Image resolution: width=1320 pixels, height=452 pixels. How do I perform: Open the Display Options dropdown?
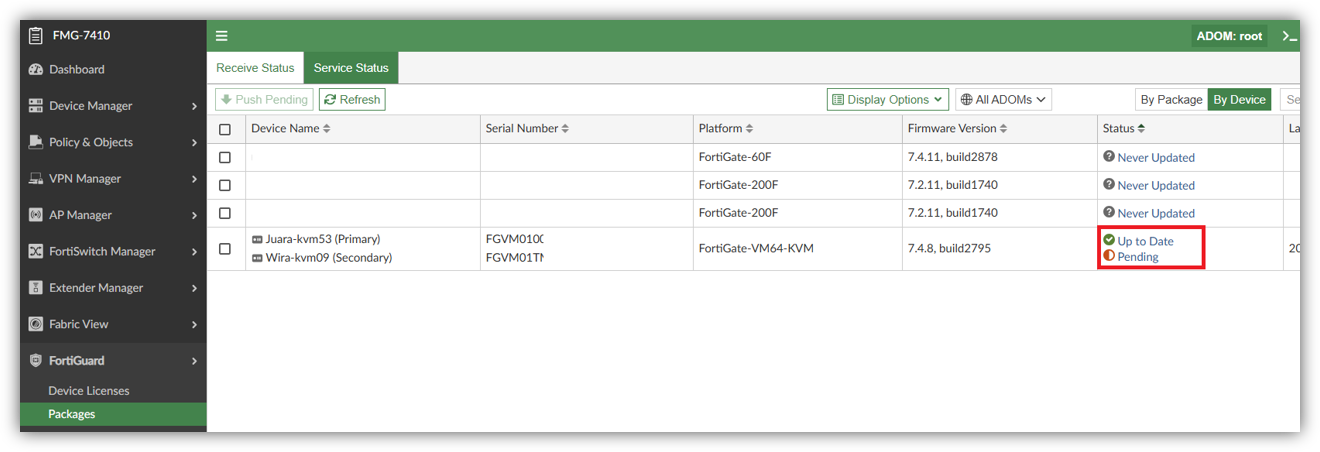point(888,100)
